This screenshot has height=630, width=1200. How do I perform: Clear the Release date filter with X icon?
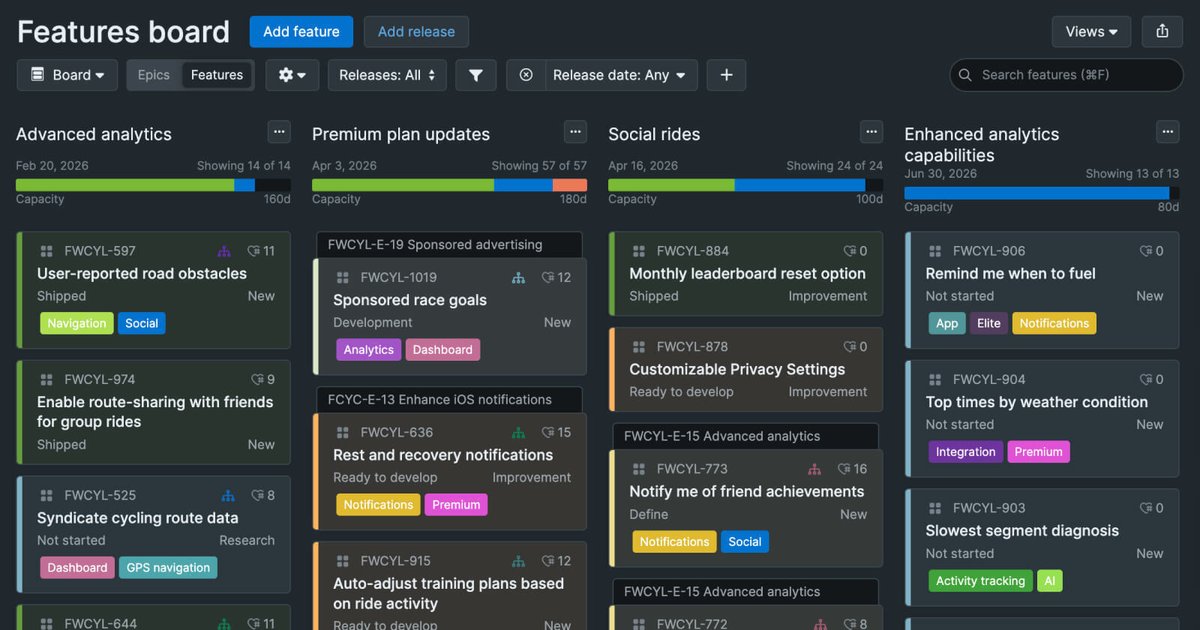[x=526, y=75]
